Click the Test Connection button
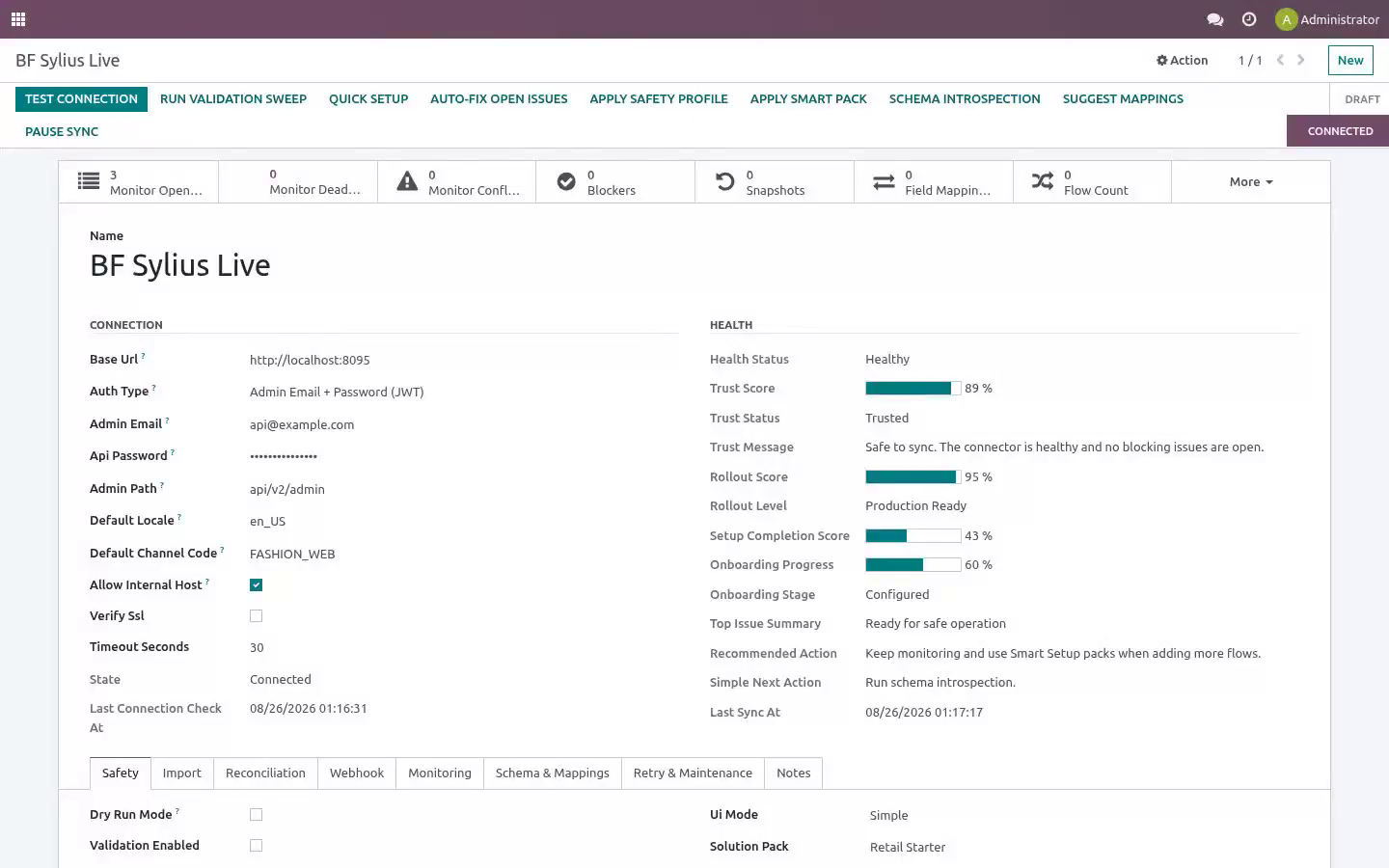This screenshot has height=868, width=1389. (81, 98)
